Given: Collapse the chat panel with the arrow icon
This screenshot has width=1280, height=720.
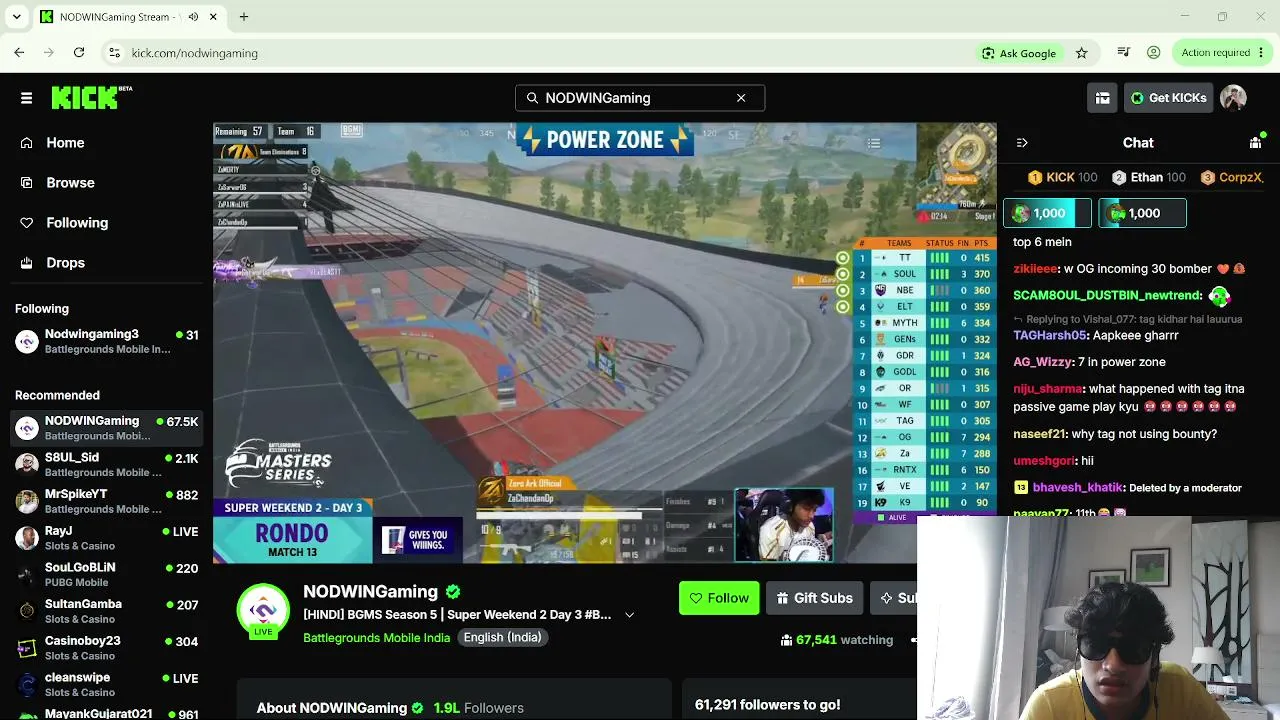Looking at the screenshot, I should pyautogui.click(x=1021, y=143).
